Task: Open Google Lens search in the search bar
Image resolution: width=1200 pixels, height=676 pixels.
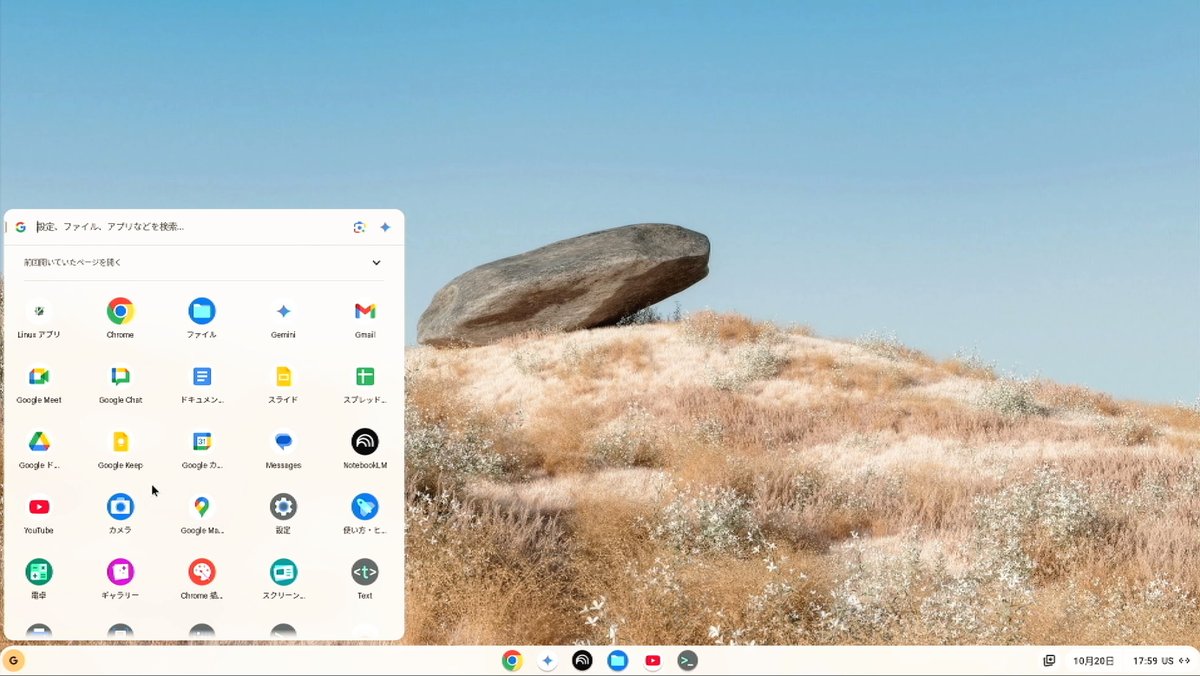Action: tap(359, 226)
